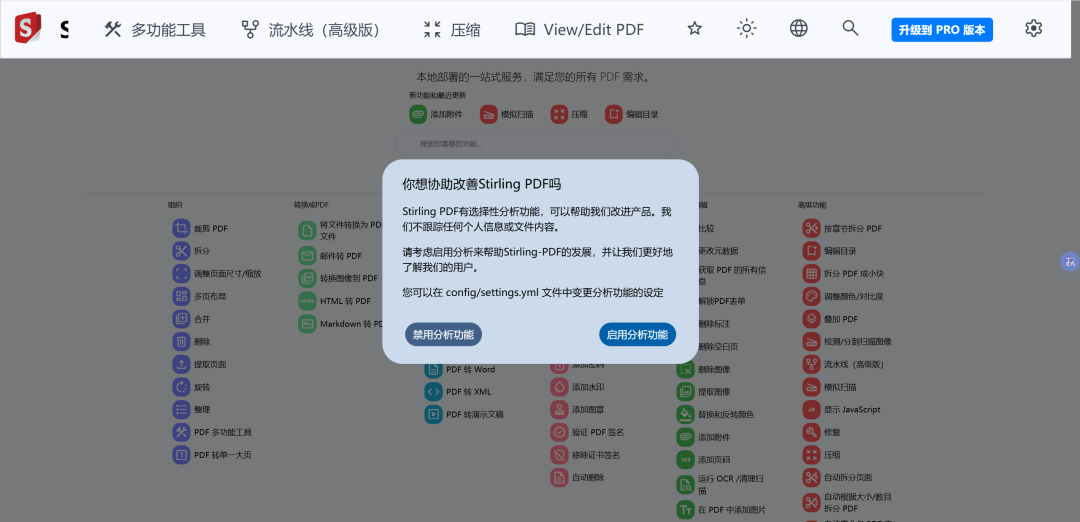Viewport: 1080px width, 522px height.
Task: Open the 删除图像 tool
Action: (703, 370)
